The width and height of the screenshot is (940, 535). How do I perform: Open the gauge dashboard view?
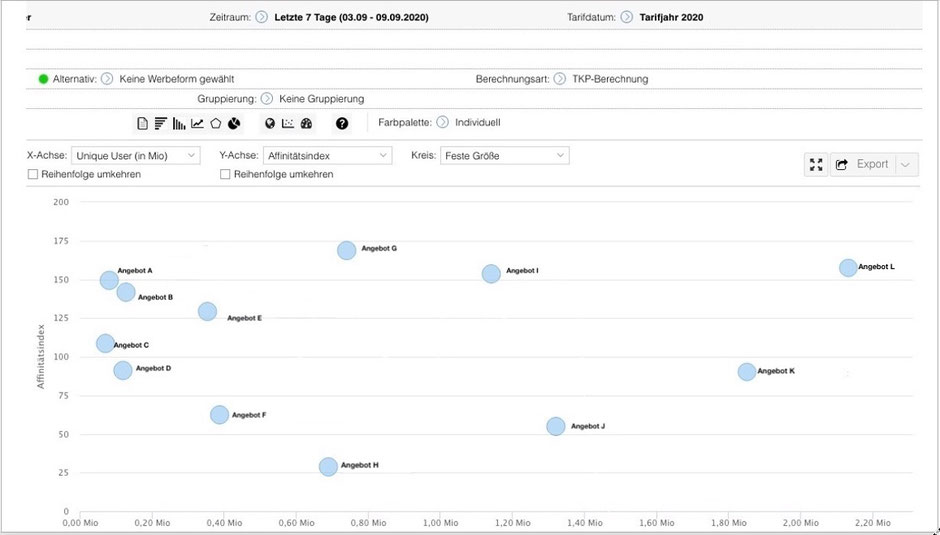[306, 124]
